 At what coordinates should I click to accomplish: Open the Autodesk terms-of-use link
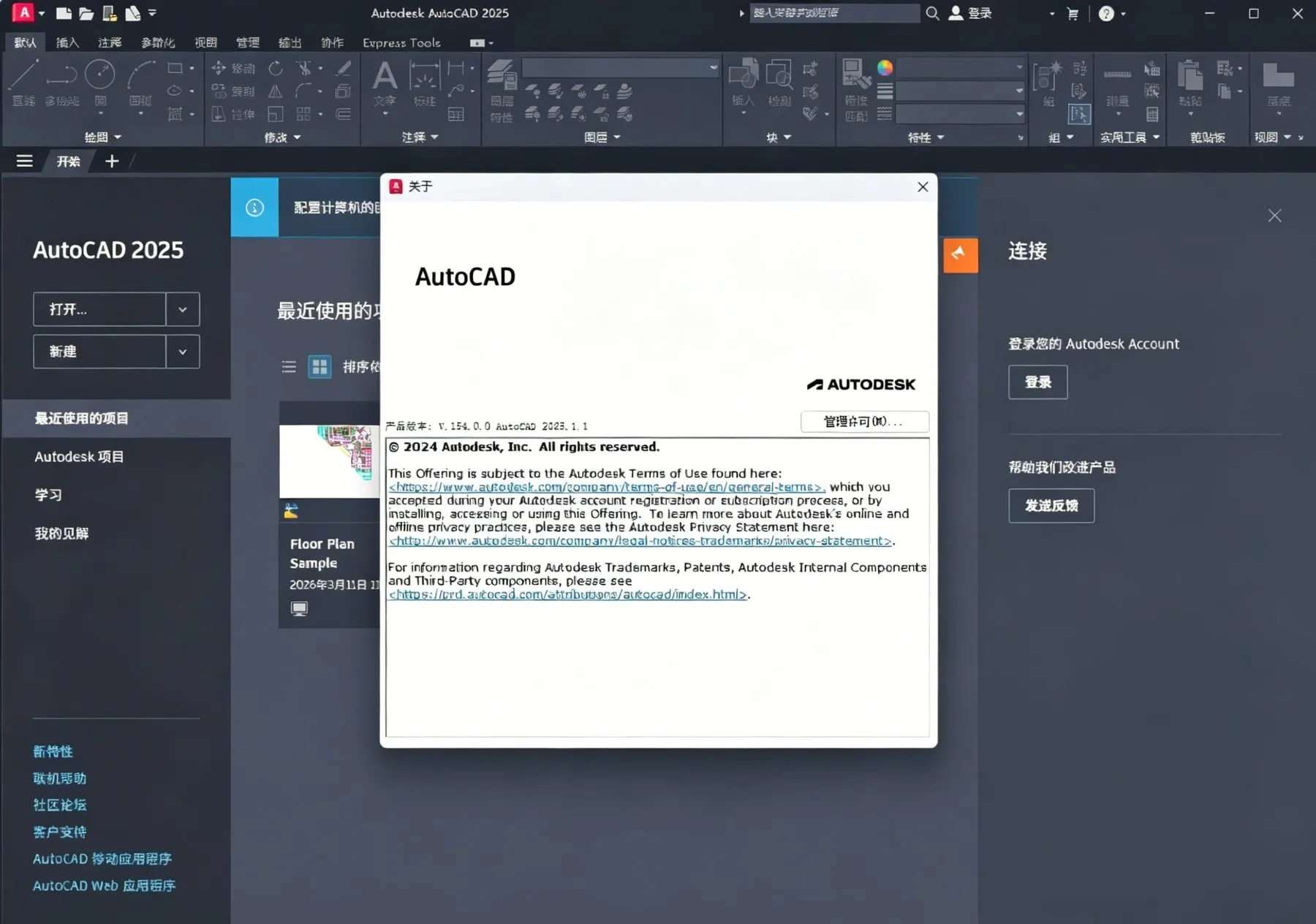[606, 487]
